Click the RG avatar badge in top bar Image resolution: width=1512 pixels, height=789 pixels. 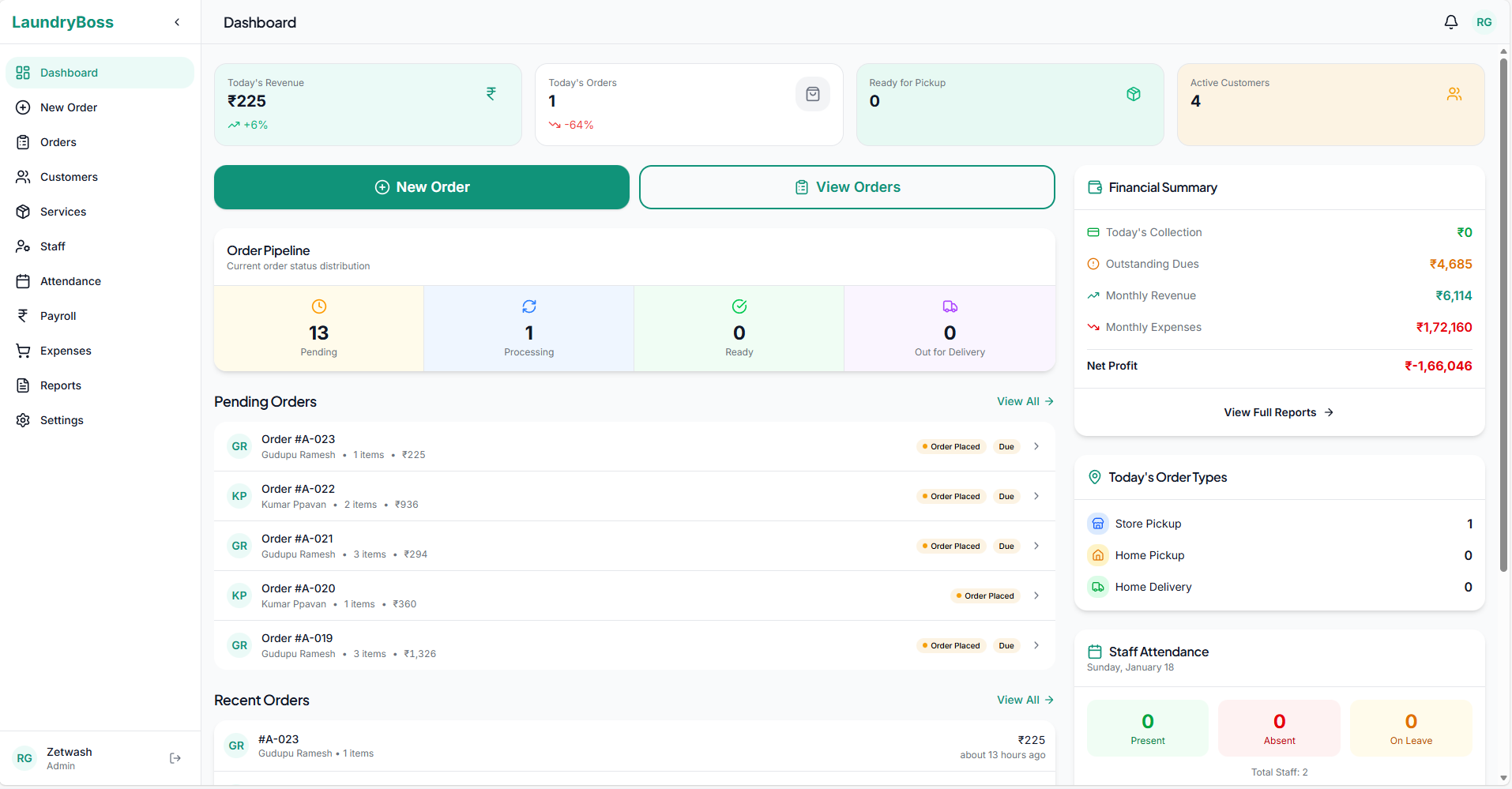[1484, 21]
